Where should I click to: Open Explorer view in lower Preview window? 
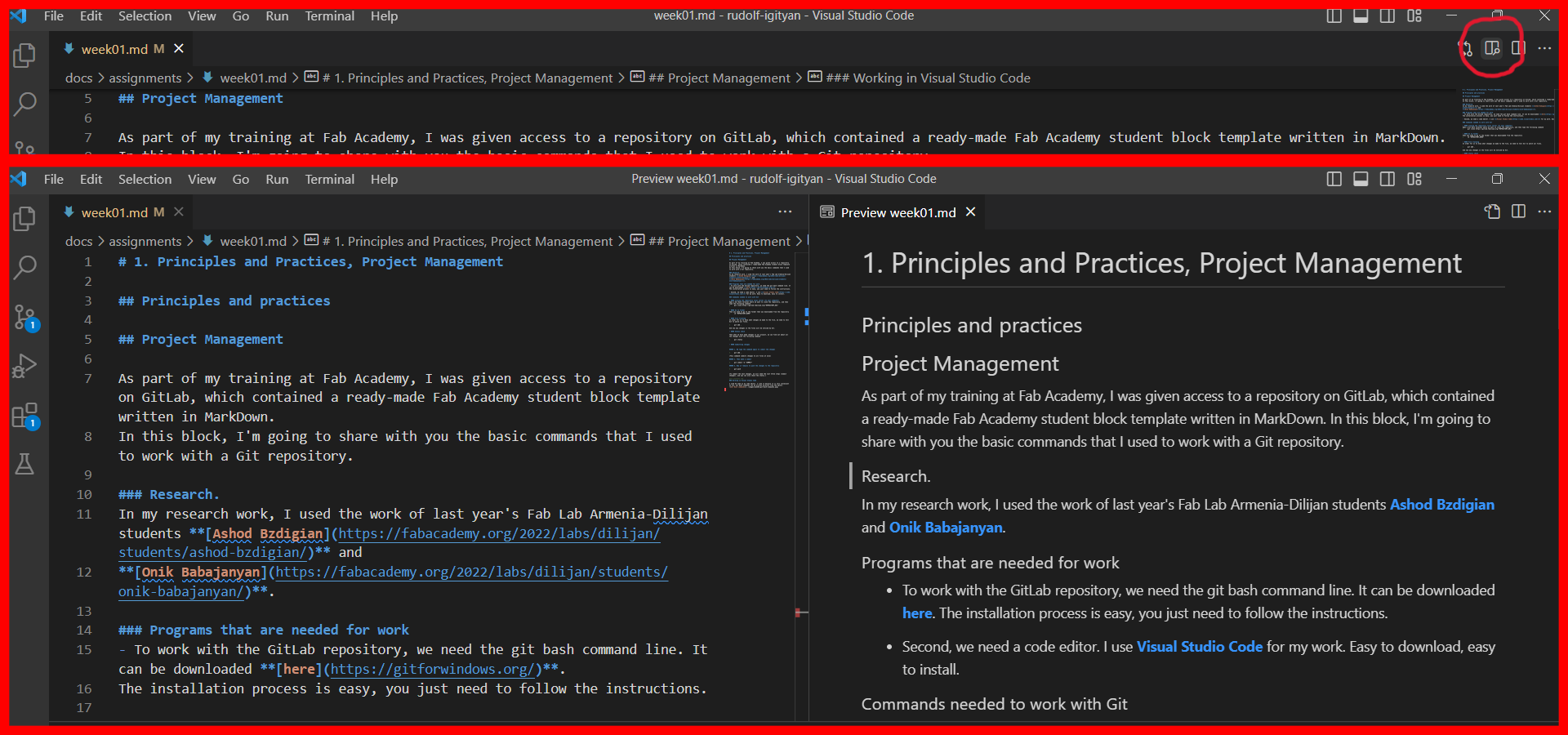[x=24, y=218]
